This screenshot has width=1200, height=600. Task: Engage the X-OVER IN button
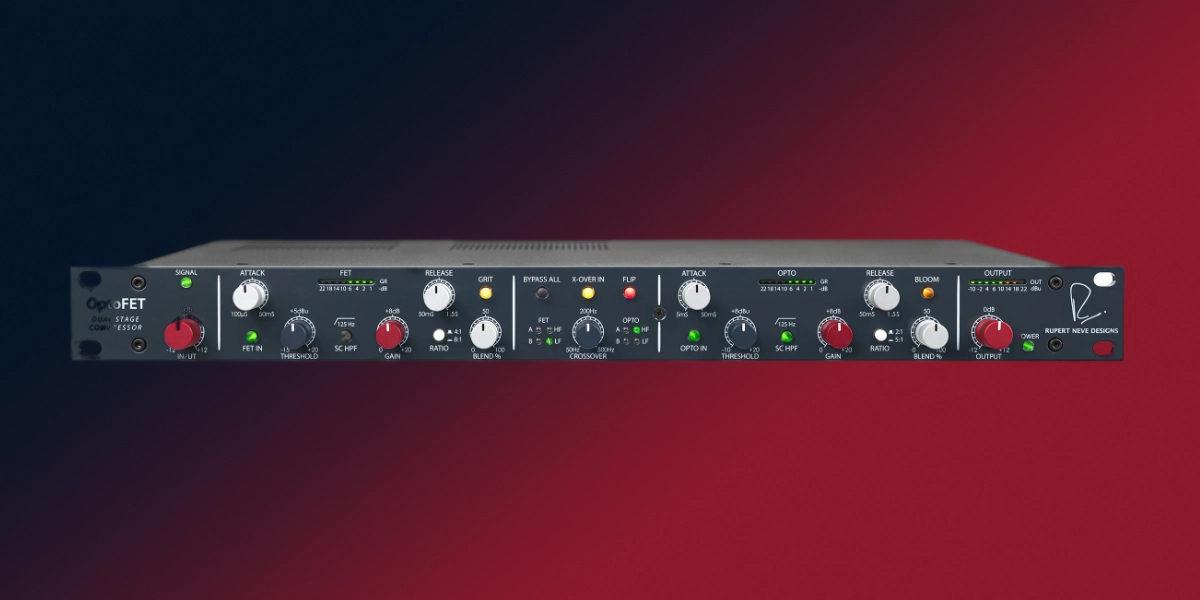coord(588,293)
